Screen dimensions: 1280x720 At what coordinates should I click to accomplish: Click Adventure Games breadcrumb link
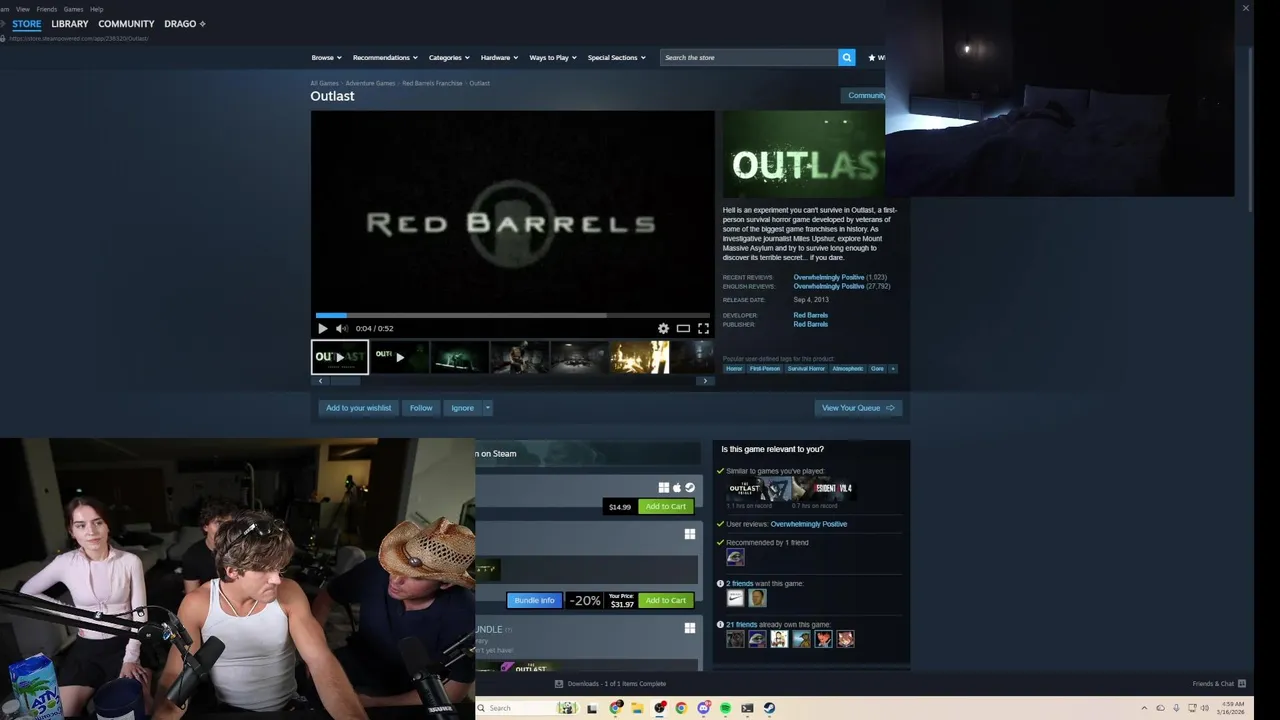[x=370, y=83]
